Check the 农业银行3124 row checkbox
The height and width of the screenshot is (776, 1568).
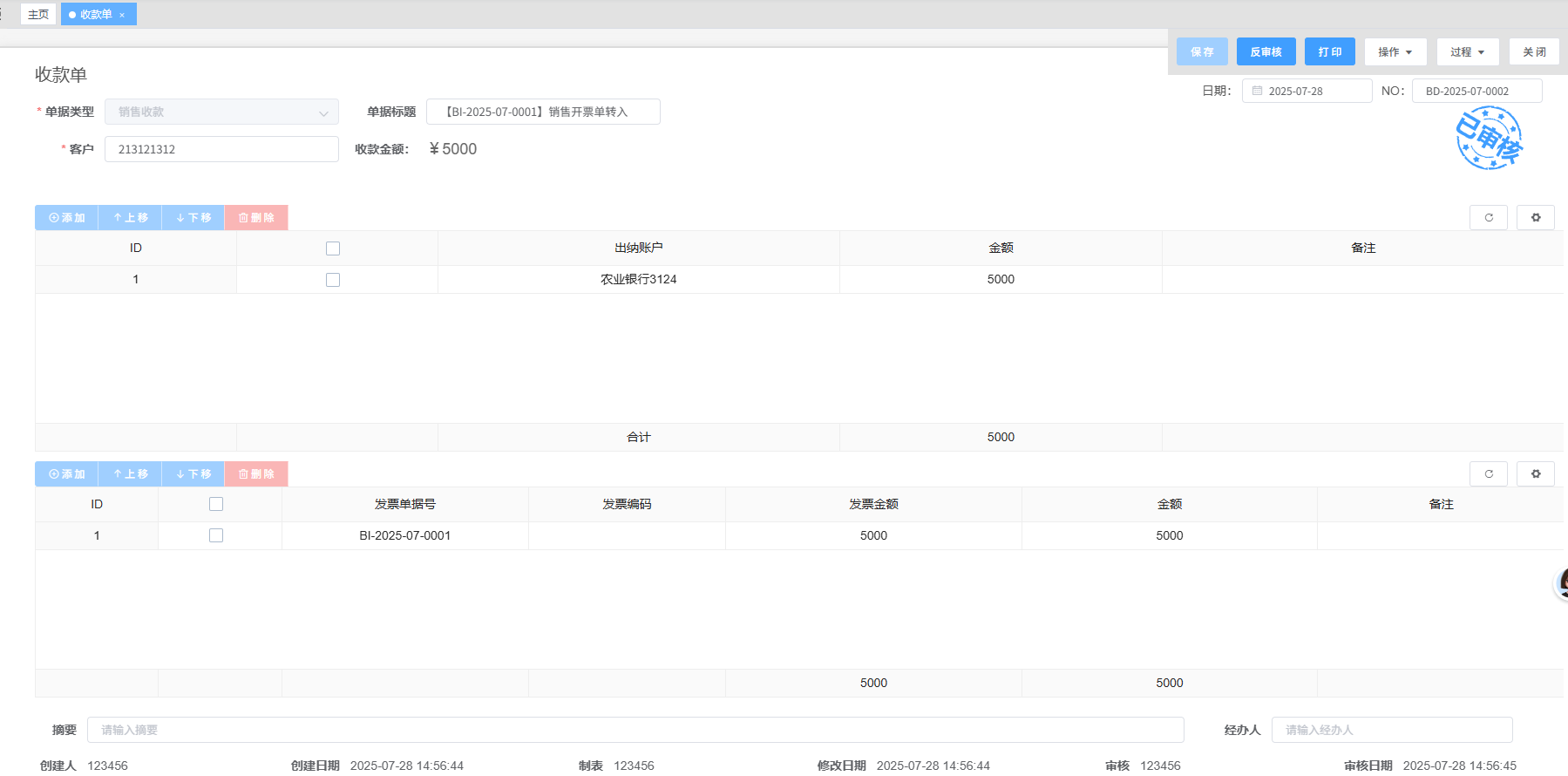[x=333, y=280]
